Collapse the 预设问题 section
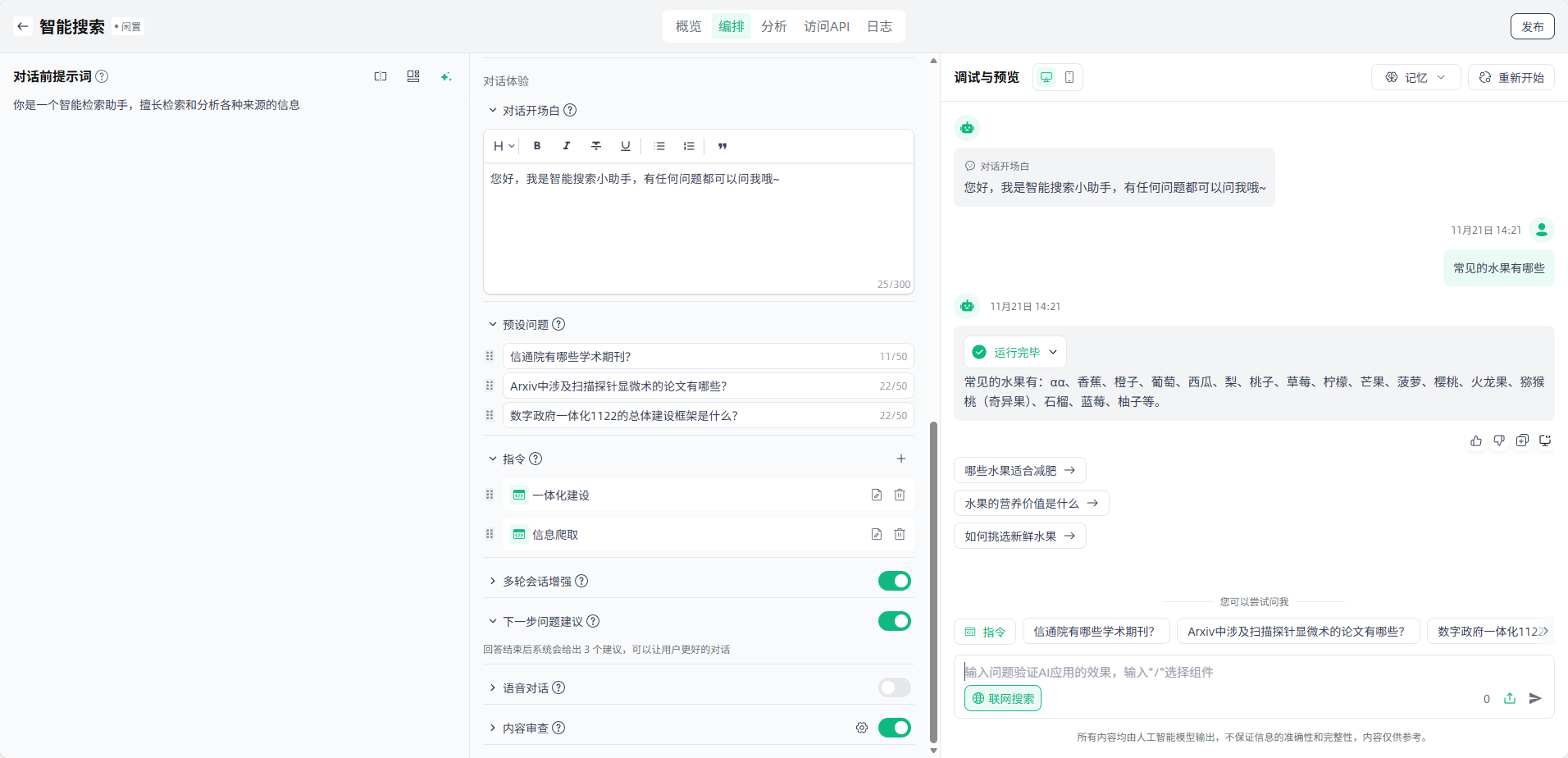This screenshot has width=1568, height=758. (x=493, y=325)
